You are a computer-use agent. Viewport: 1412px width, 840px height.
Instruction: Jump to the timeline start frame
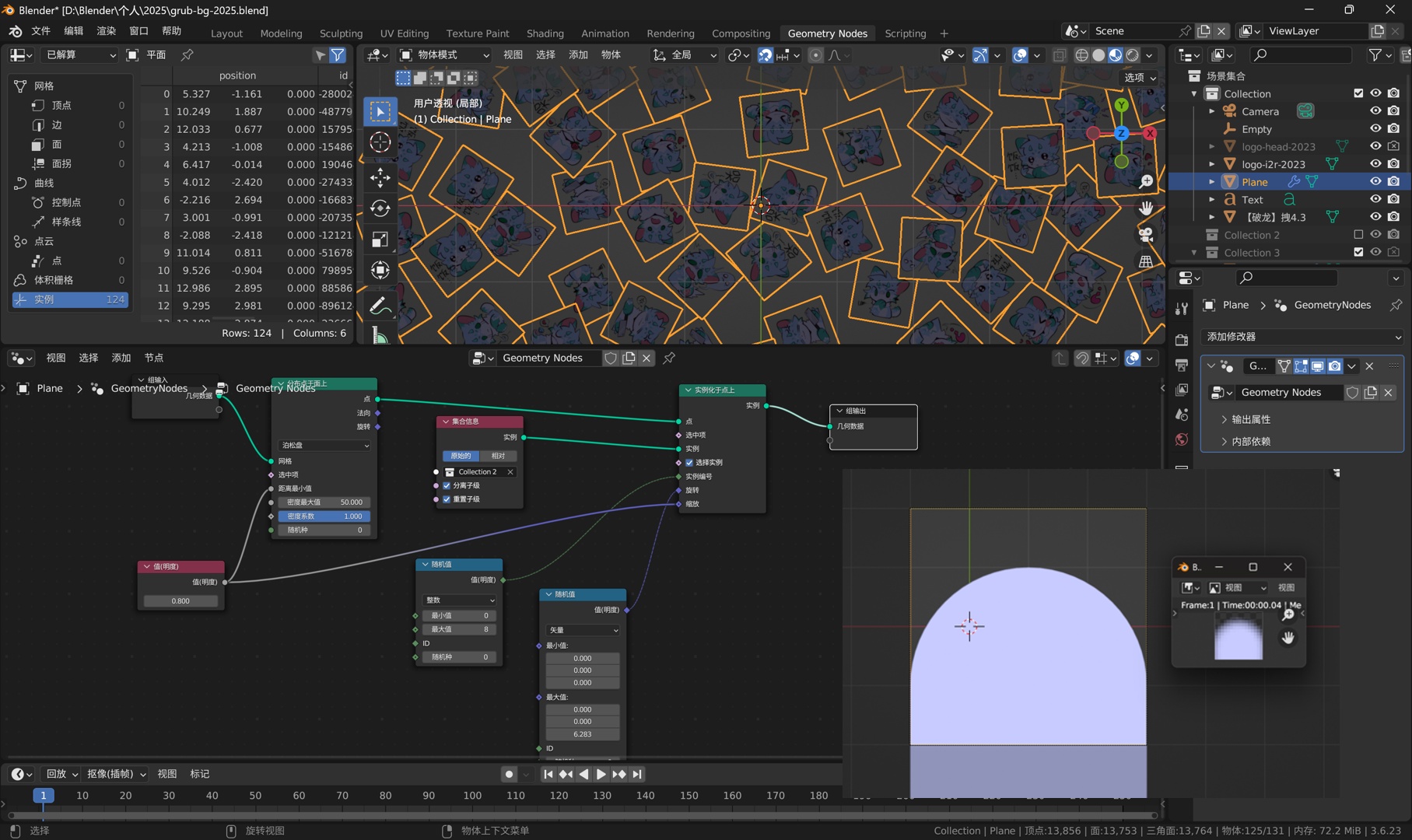[x=548, y=774]
